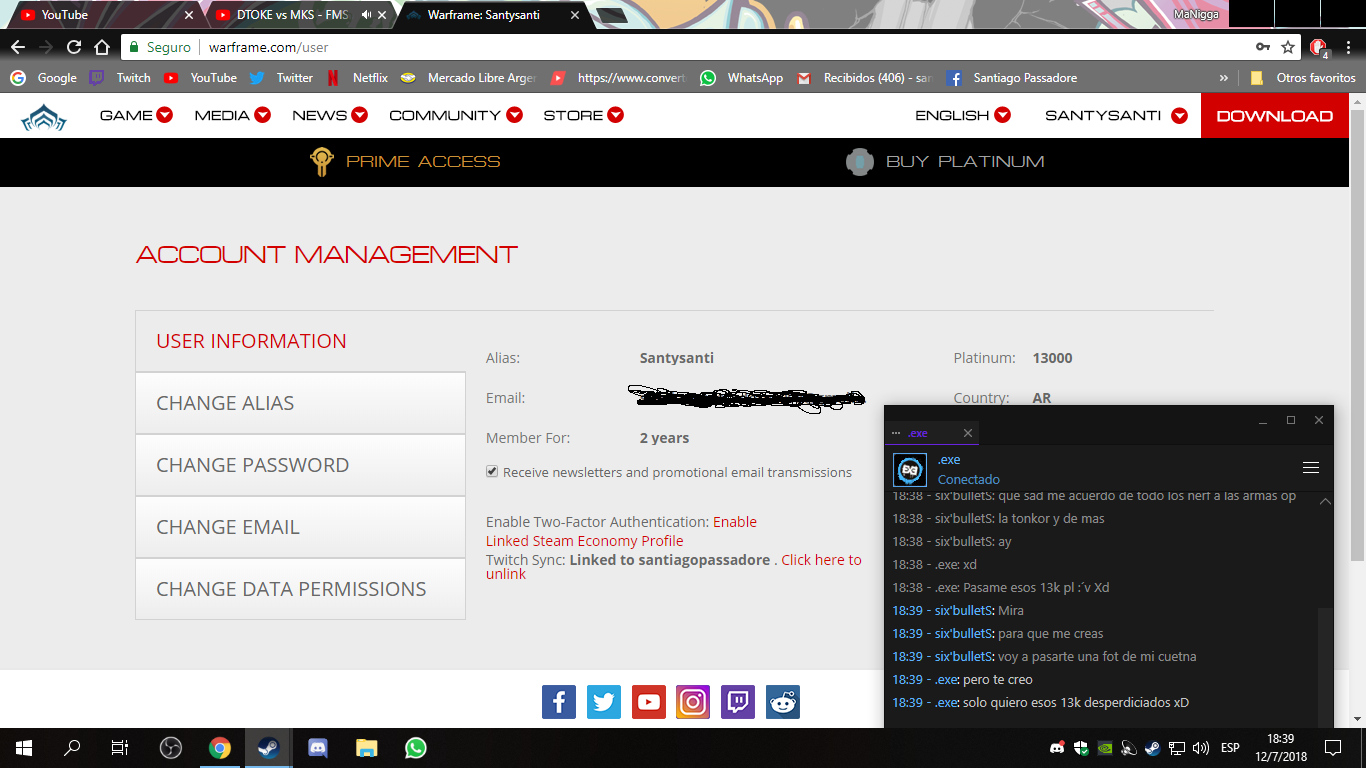Bookmark page with star icon
The width and height of the screenshot is (1366, 768).
point(1288,47)
